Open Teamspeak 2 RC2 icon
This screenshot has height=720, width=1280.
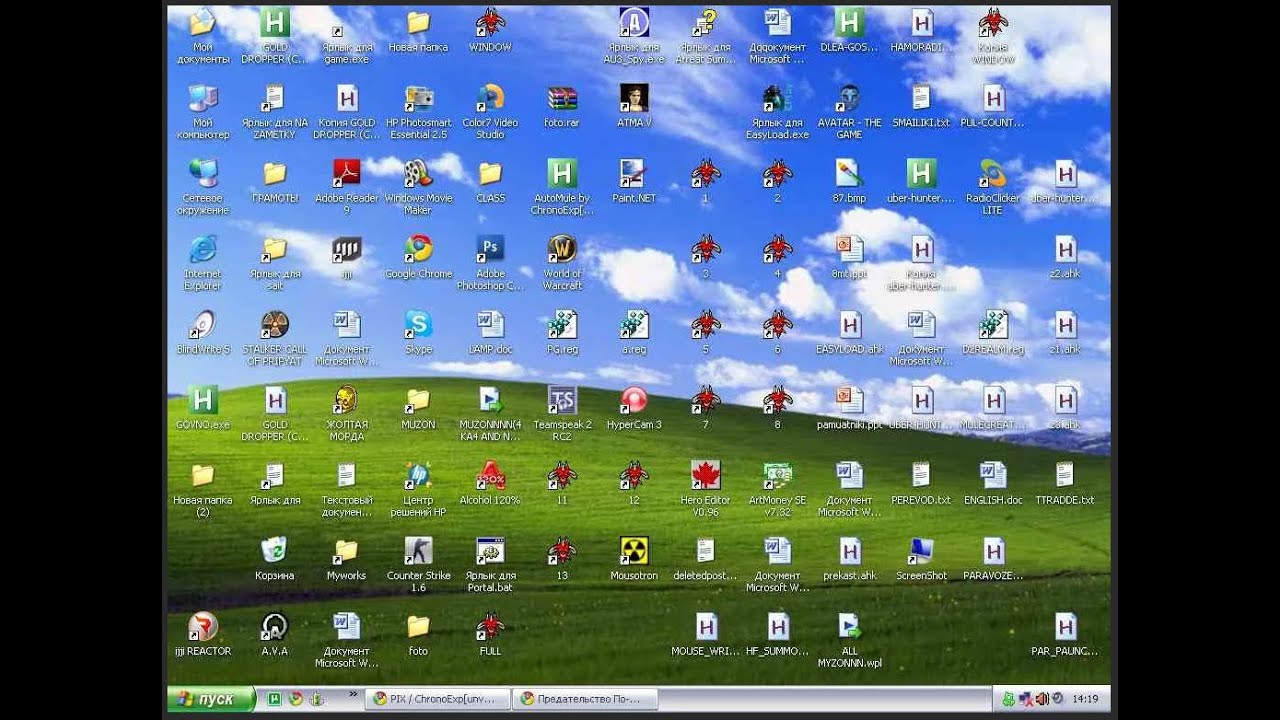pos(562,413)
